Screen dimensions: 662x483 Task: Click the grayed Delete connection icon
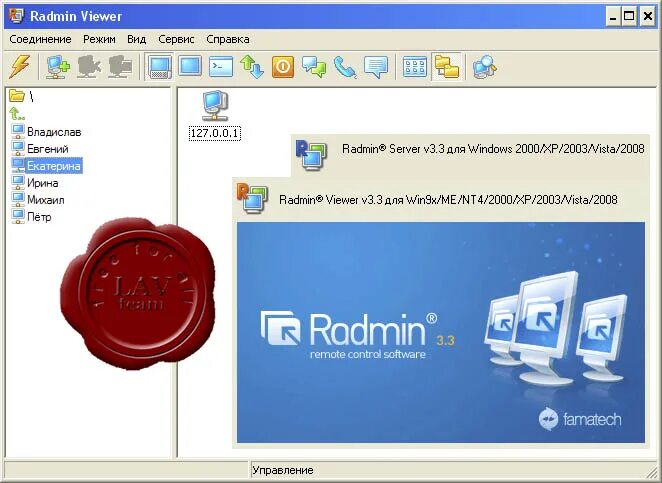pyautogui.click(x=89, y=67)
